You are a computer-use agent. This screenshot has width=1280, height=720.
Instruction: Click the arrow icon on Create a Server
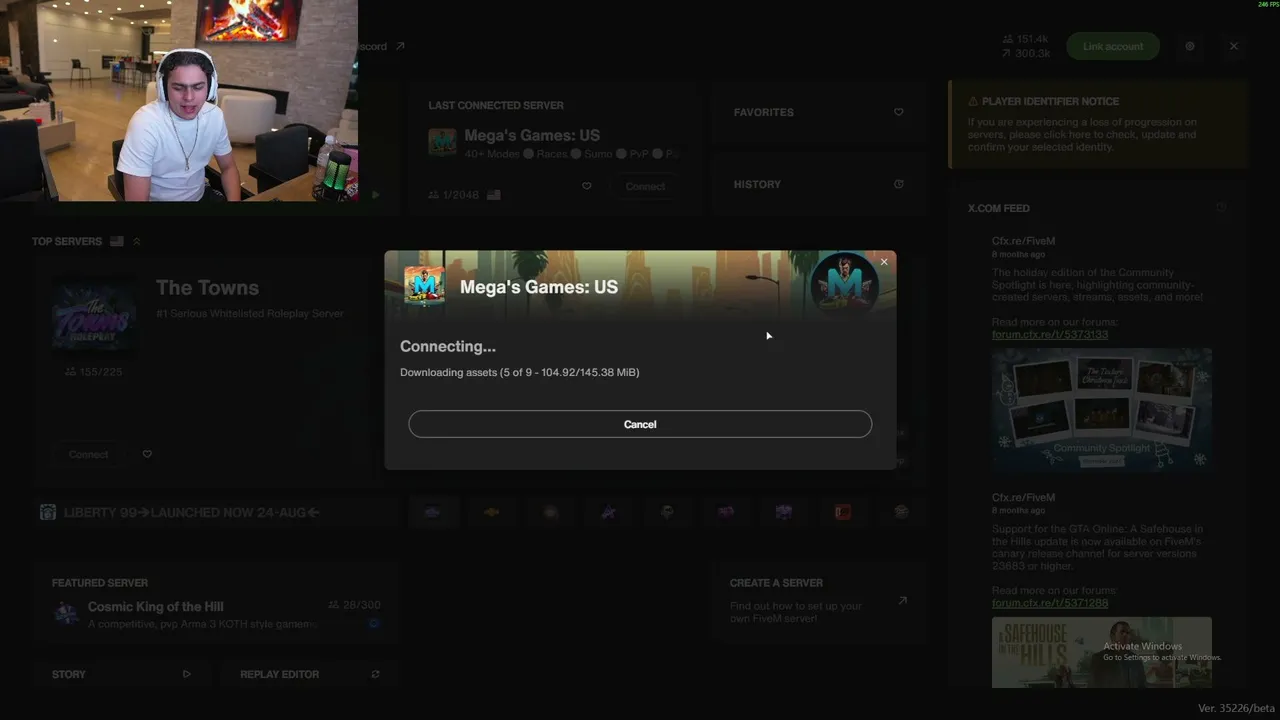click(x=902, y=601)
